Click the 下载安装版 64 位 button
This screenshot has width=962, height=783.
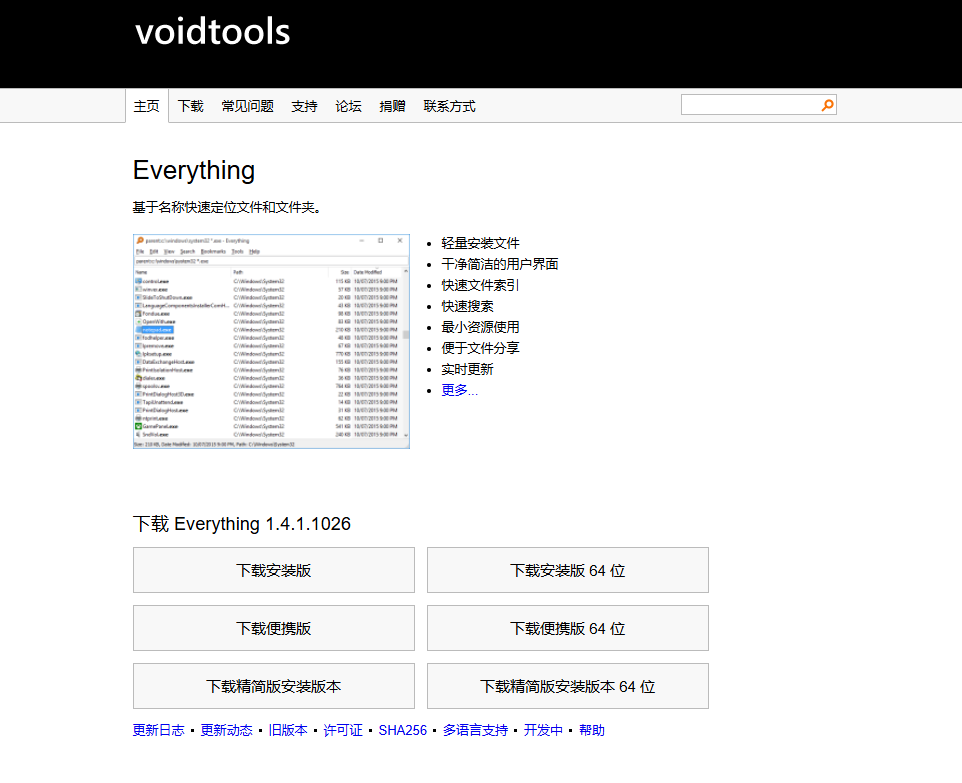point(567,570)
